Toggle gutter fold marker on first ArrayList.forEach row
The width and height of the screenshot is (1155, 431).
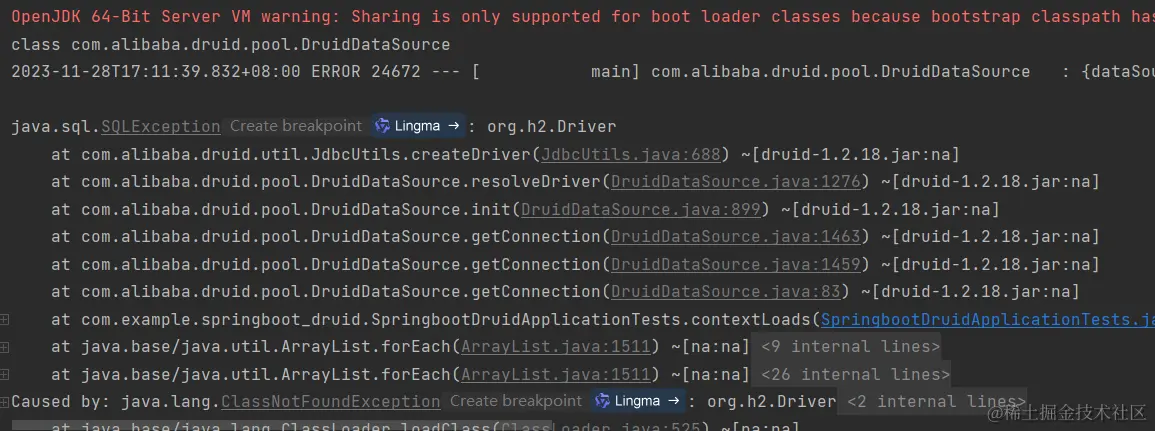(5, 347)
